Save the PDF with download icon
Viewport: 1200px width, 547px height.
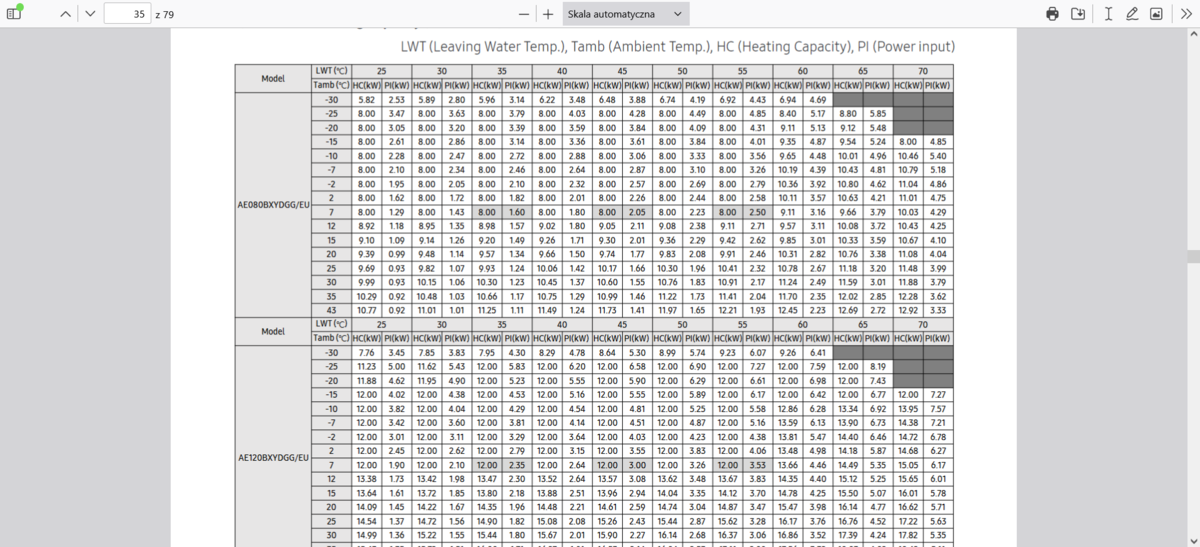coord(1078,14)
